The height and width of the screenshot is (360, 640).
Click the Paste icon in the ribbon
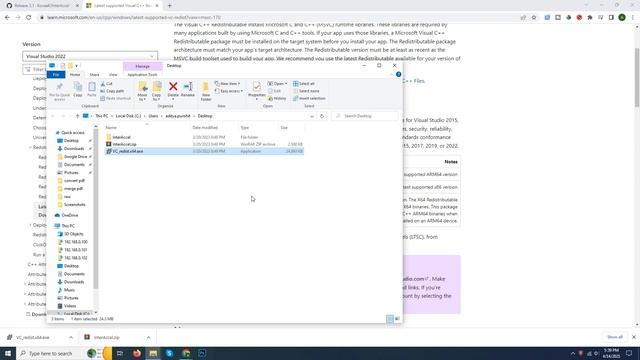click(x=92, y=89)
